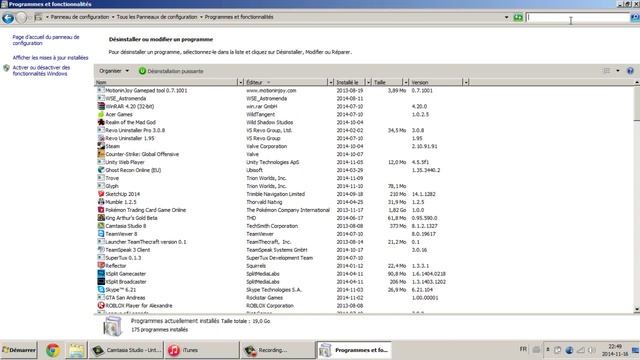Sort by the Version column header
Viewport: 640px width, 360px height.
(x=436, y=82)
